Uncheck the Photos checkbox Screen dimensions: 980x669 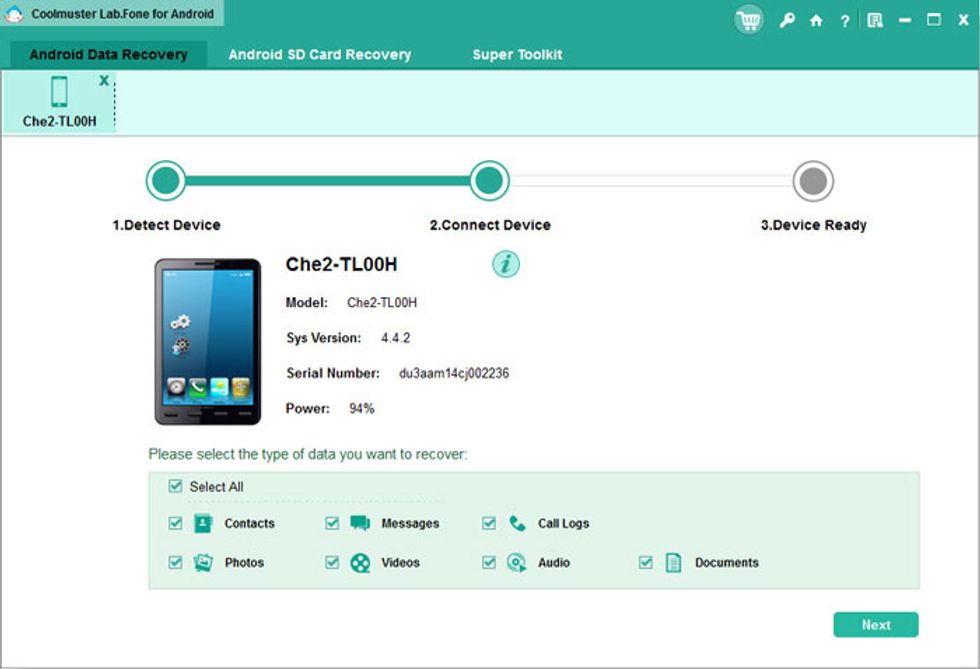[x=176, y=562]
